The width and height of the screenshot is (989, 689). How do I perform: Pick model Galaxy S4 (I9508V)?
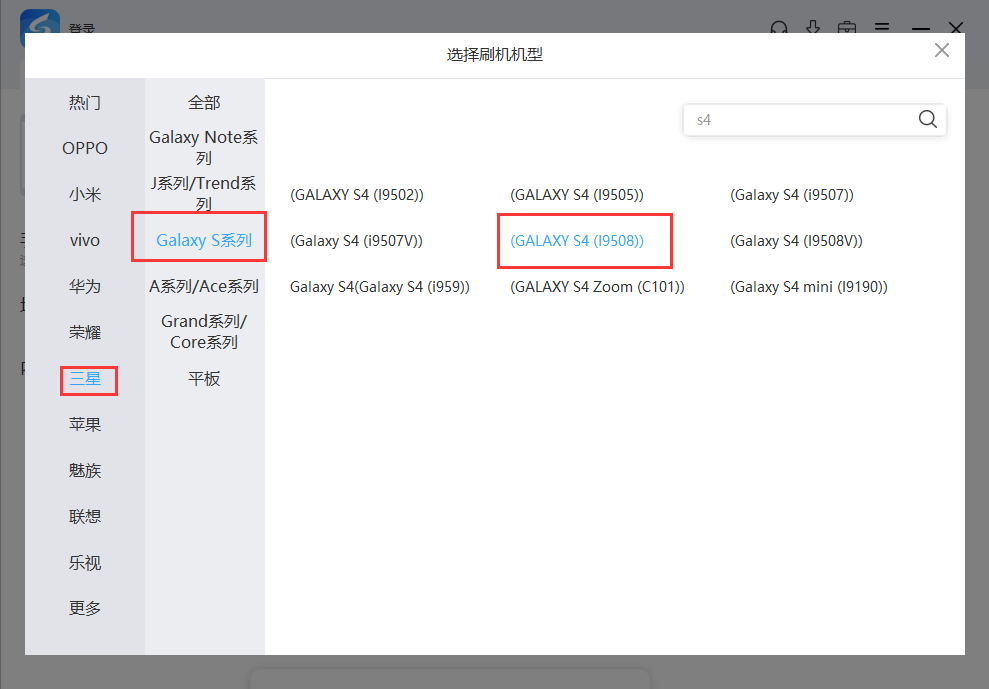pyautogui.click(x=796, y=241)
